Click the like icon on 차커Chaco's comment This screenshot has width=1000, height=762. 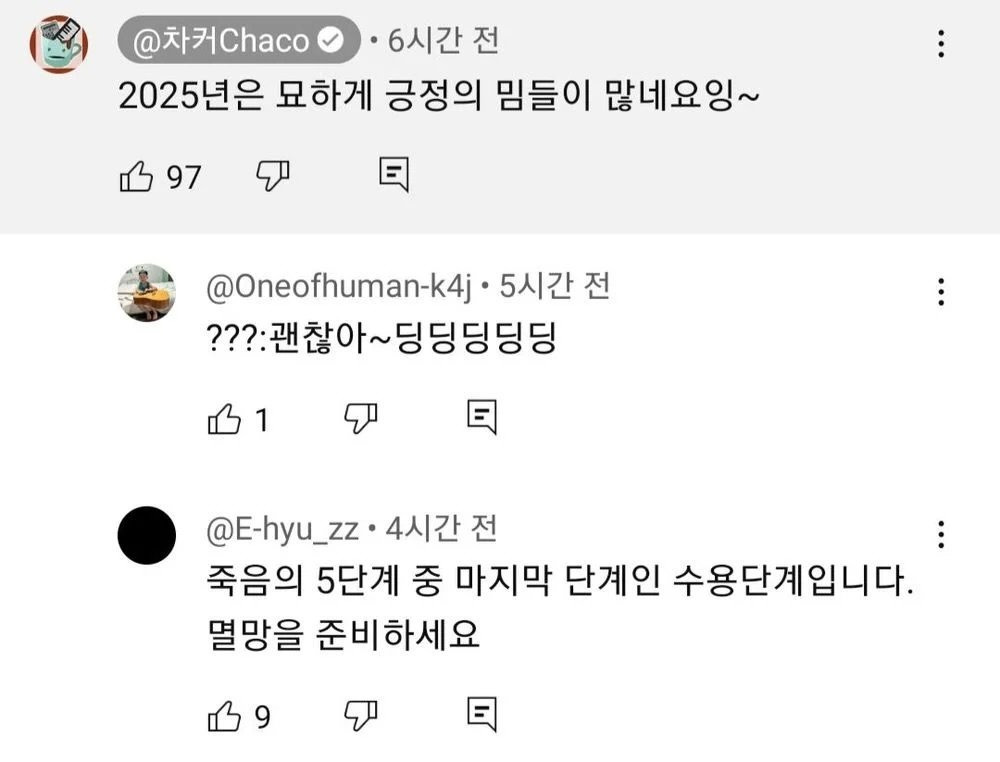tap(134, 175)
